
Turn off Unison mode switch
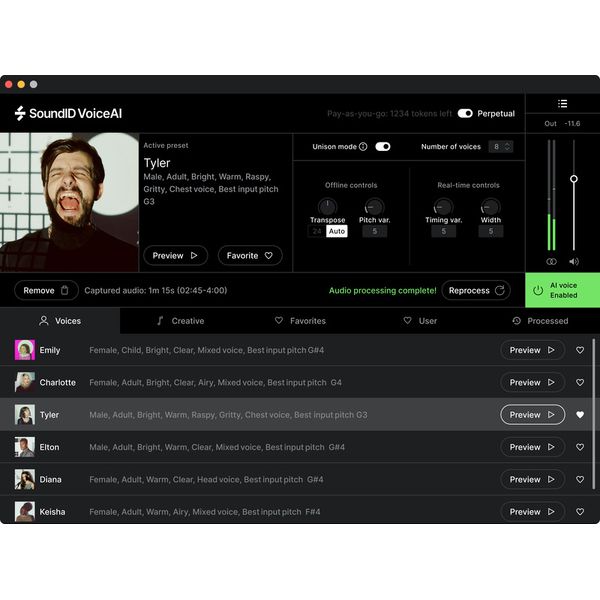383,147
